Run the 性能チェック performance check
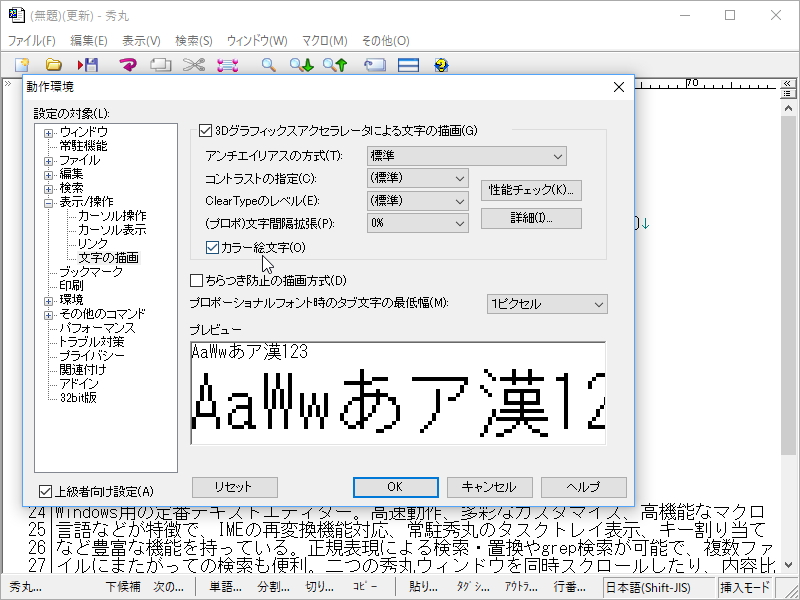 [531, 190]
